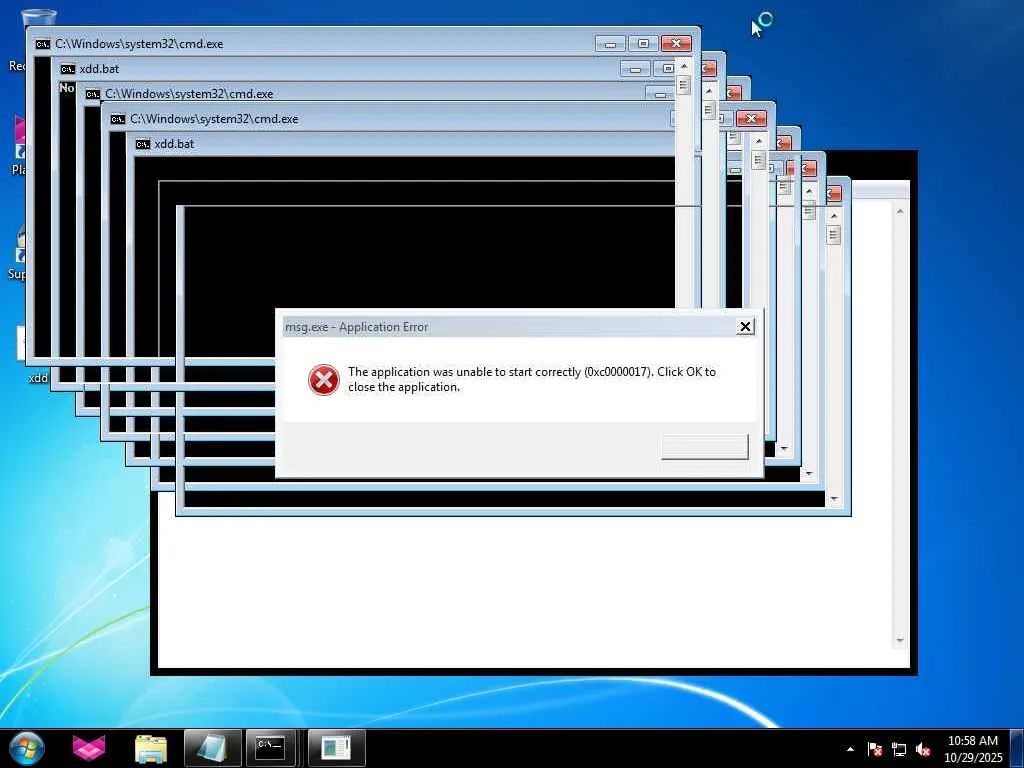The height and width of the screenshot is (768, 1024).
Task: Click the title icon of the upper xdd.bat window
Action: point(68,69)
